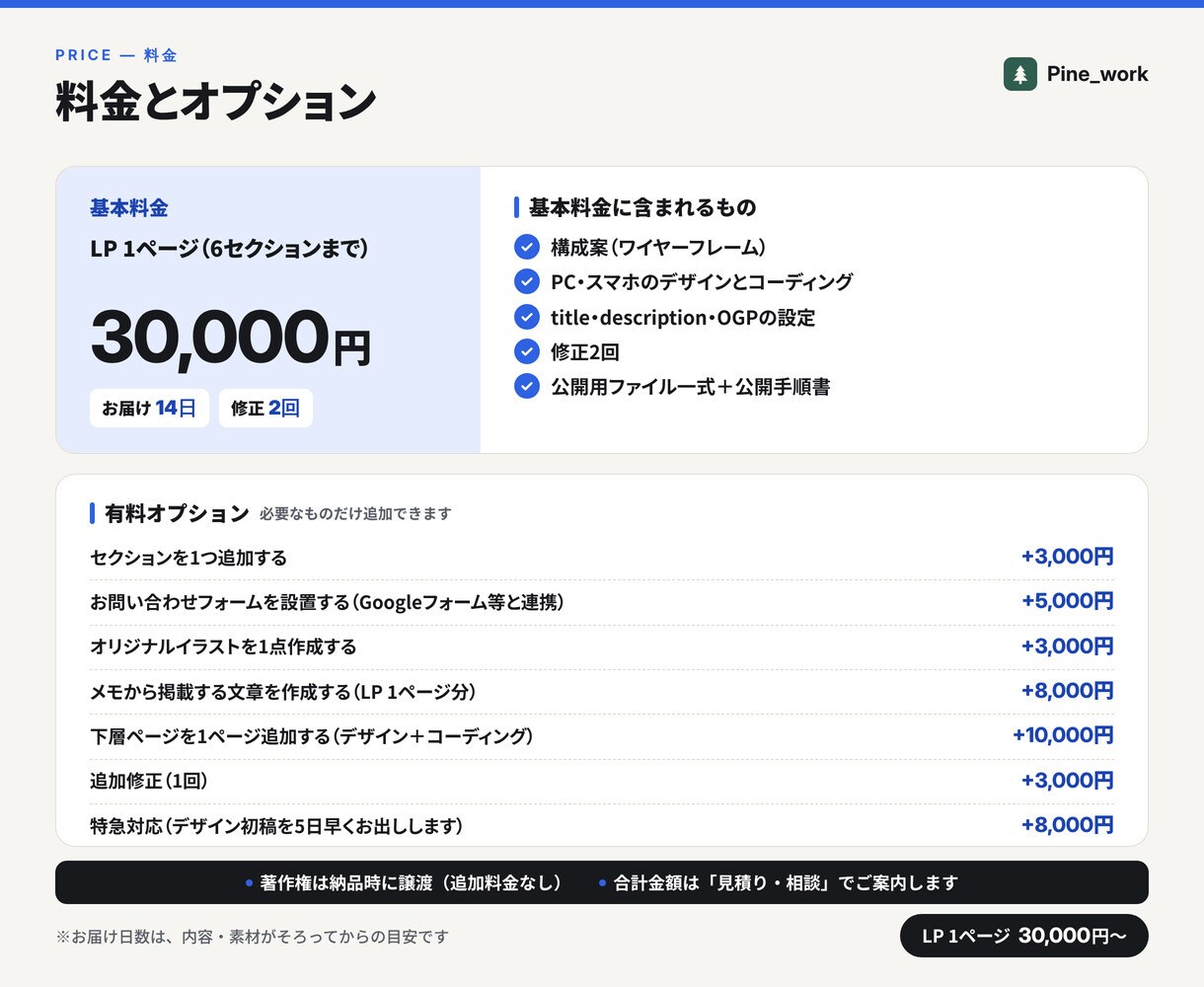
Task: Click the Pine_work tree logo icon
Action: [x=1020, y=74]
